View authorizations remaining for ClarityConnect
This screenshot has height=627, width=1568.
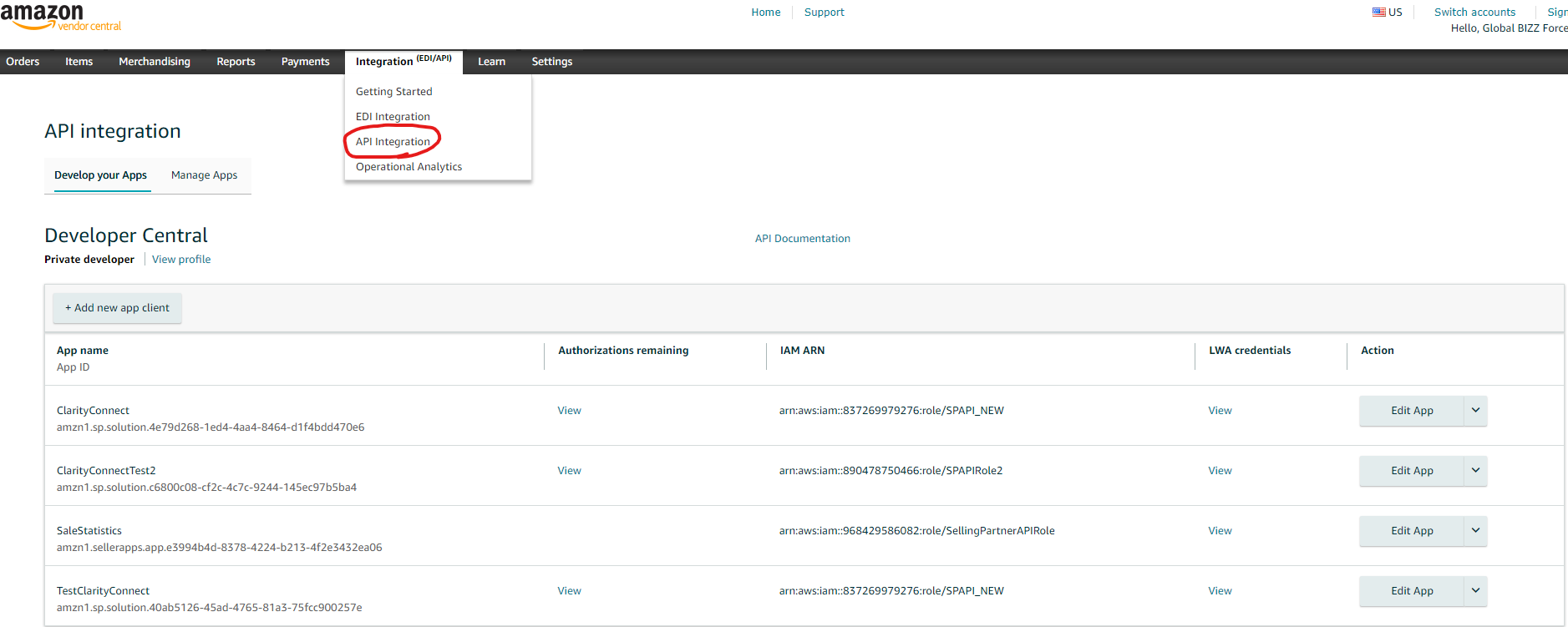pos(570,411)
